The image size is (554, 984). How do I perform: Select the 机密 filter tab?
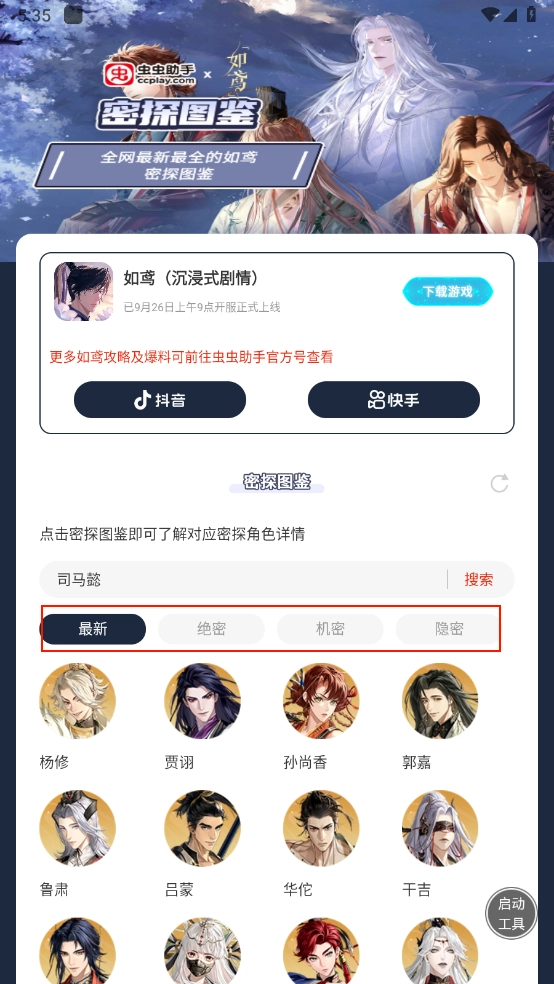[x=330, y=629]
